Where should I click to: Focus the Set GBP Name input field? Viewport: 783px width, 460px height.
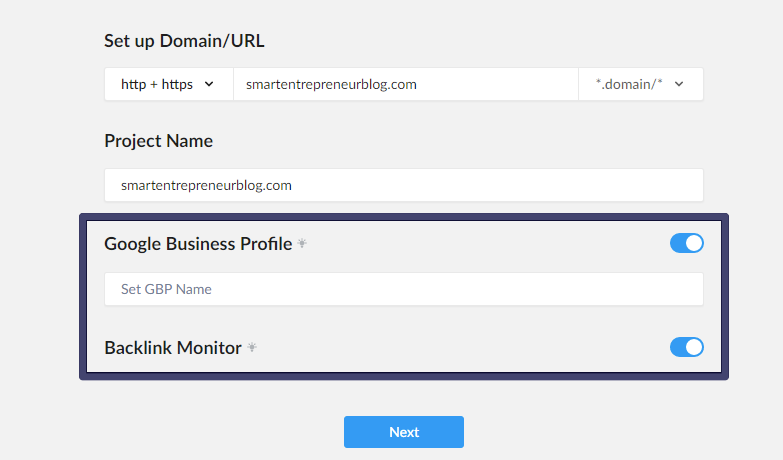tap(404, 289)
